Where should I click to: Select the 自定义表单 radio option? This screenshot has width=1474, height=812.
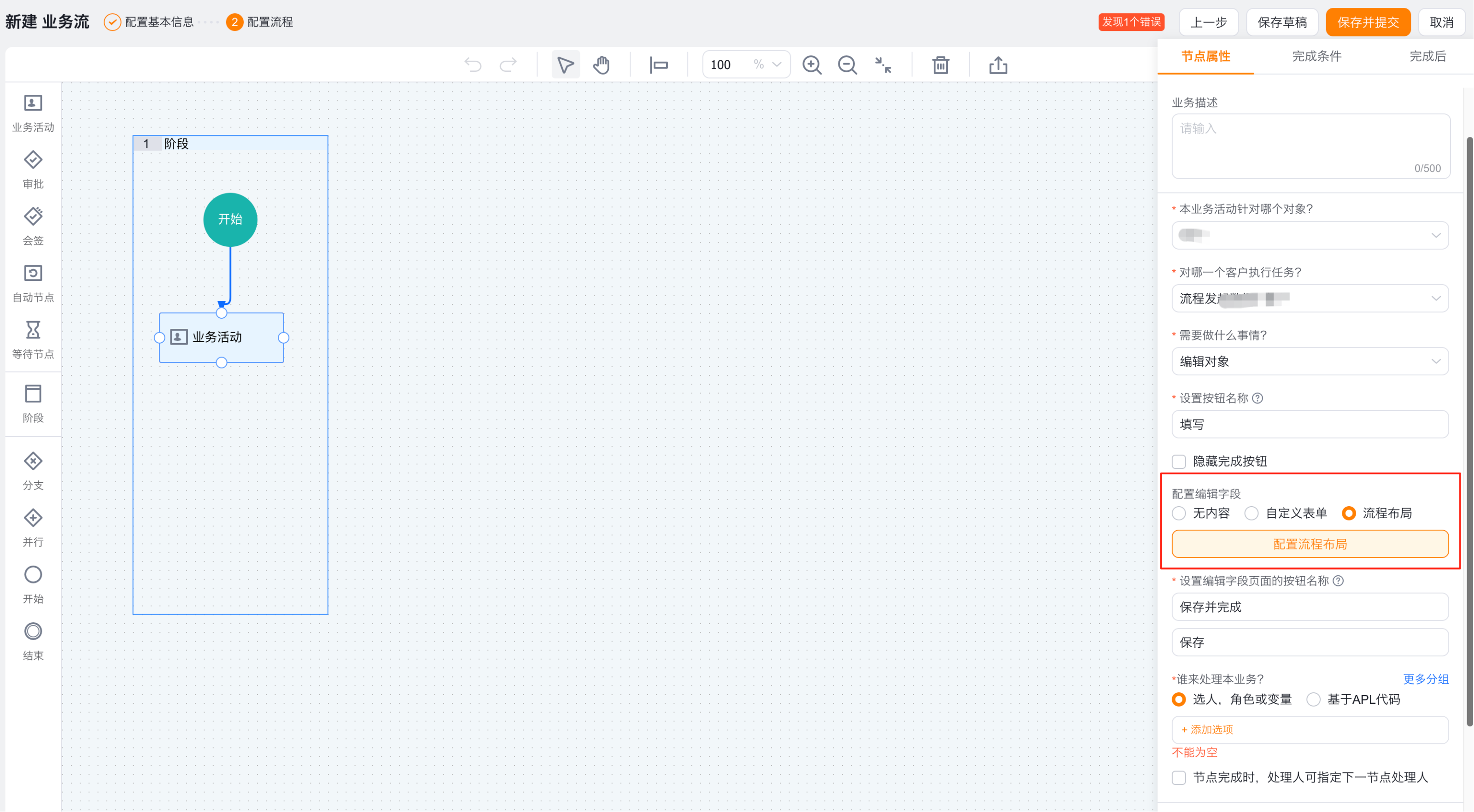[1252, 513]
